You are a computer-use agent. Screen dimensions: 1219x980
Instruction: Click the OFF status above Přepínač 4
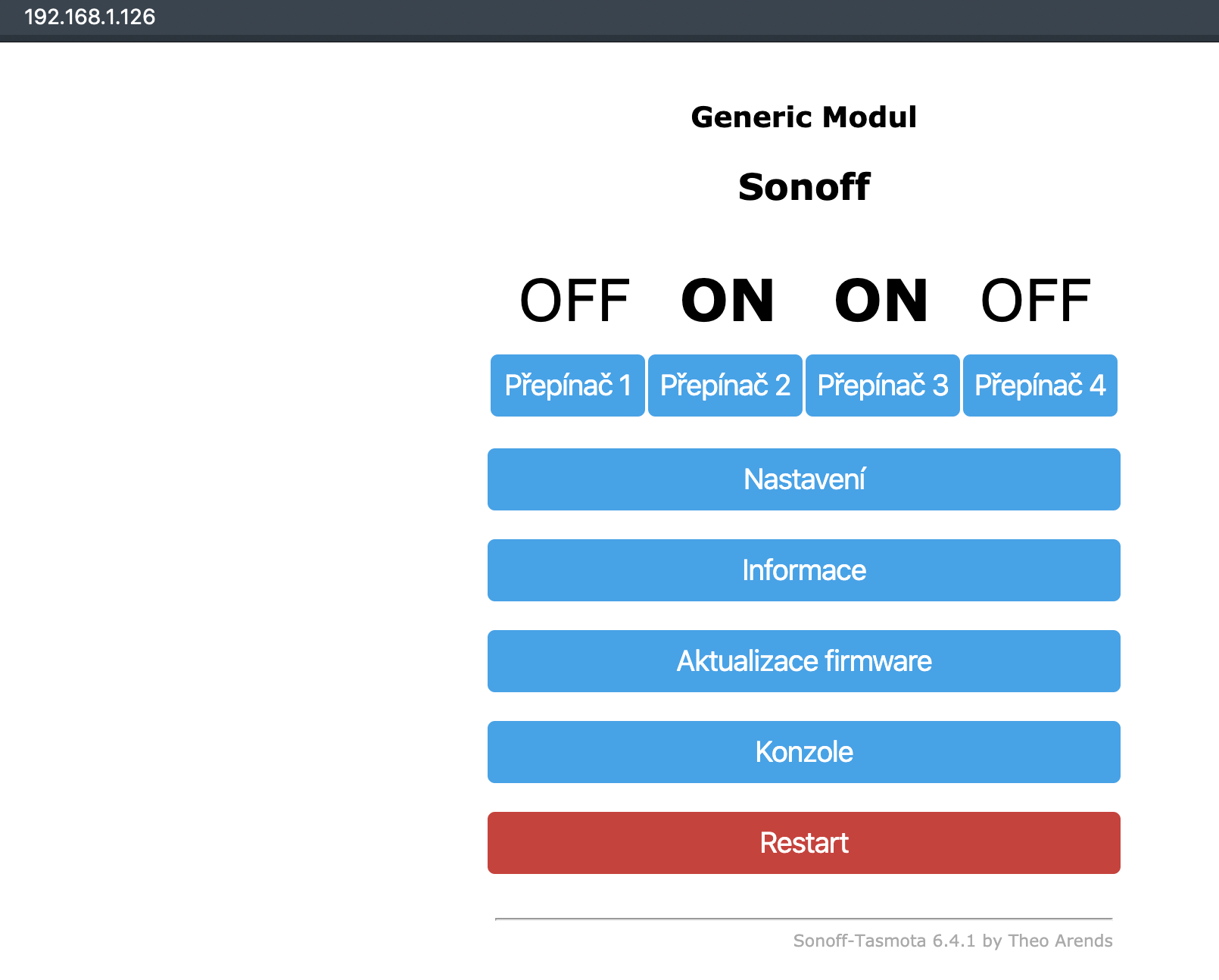point(1035,301)
